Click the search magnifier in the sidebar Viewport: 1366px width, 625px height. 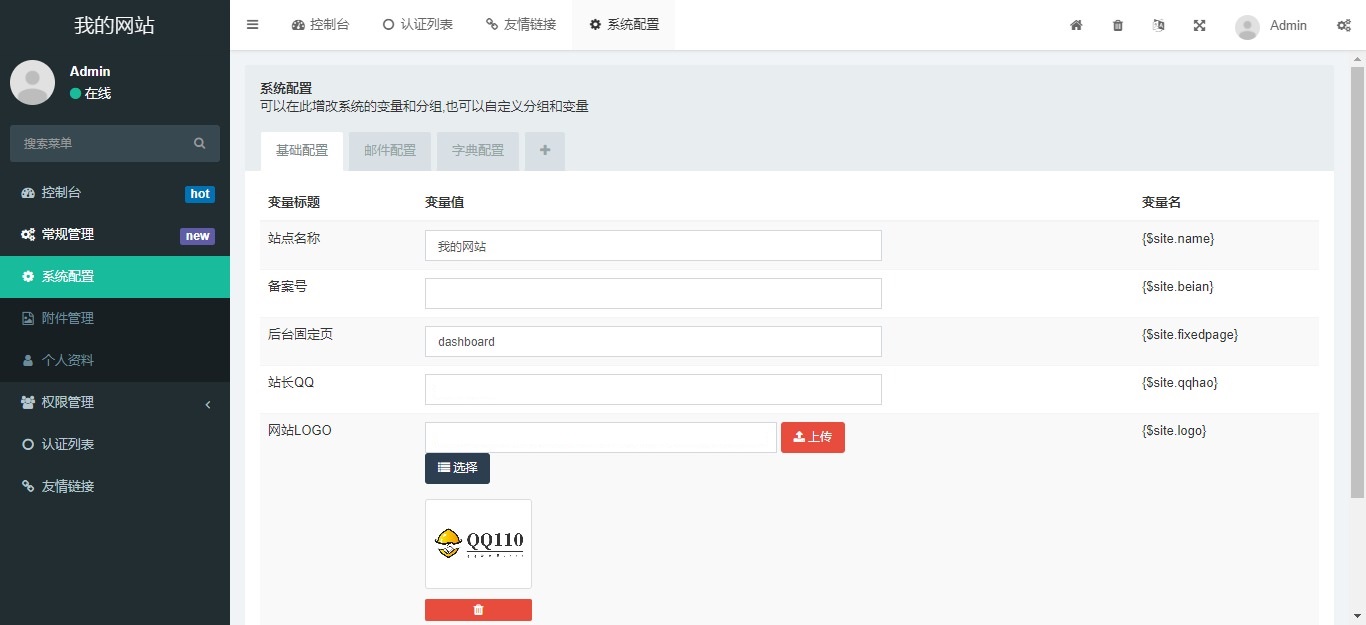(199, 143)
